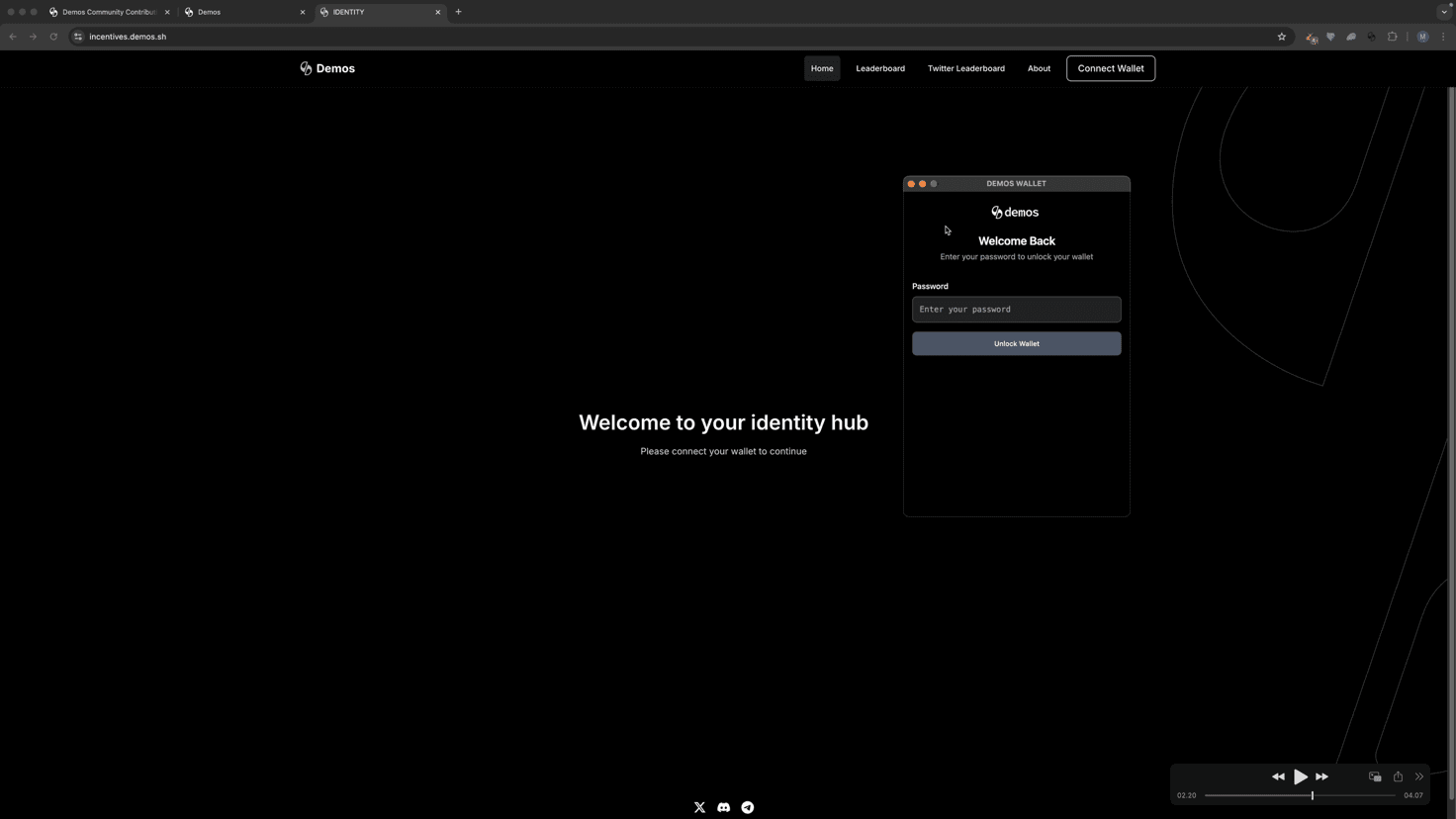Screen dimensions: 1456x819
Task: Click the M profile avatar in the toolbar
Action: coord(1422,37)
